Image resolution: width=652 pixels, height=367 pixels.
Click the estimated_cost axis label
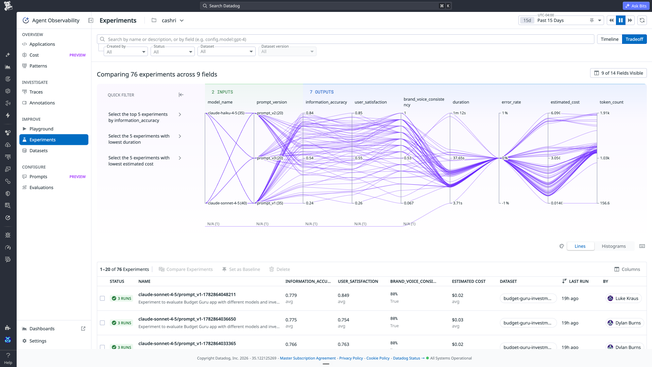coord(564,102)
